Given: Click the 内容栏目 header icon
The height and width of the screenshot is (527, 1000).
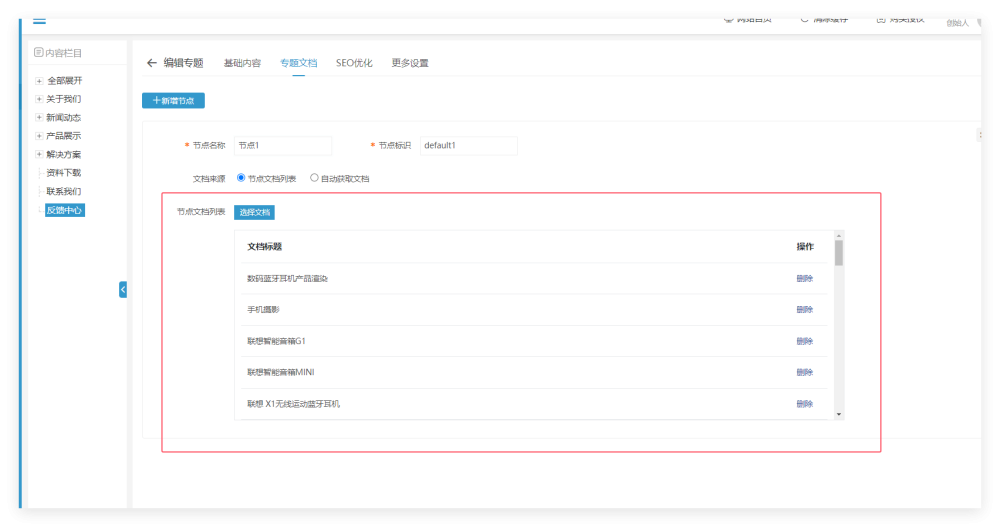Looking at the screenshot, I should pyautogui.click(x=38, y=52).
